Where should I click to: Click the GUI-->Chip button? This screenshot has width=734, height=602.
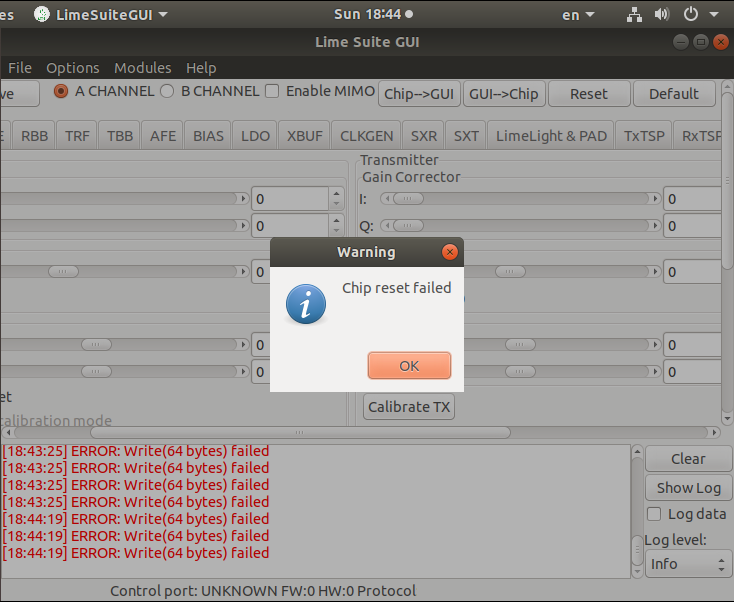[x=504, y=94]
